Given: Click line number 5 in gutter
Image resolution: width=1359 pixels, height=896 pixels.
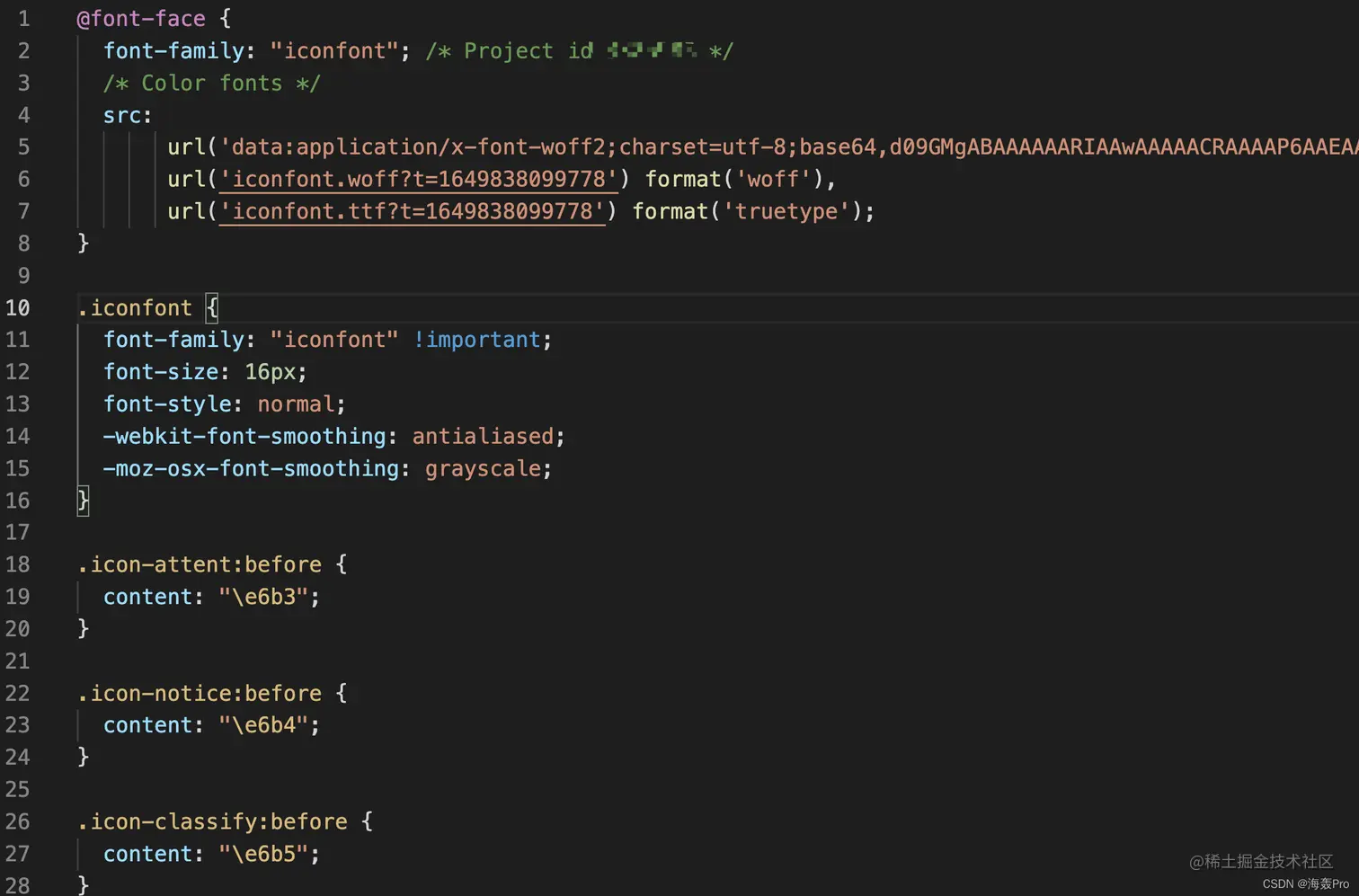Looking at the screenshot, I should [x=24, y=146].
